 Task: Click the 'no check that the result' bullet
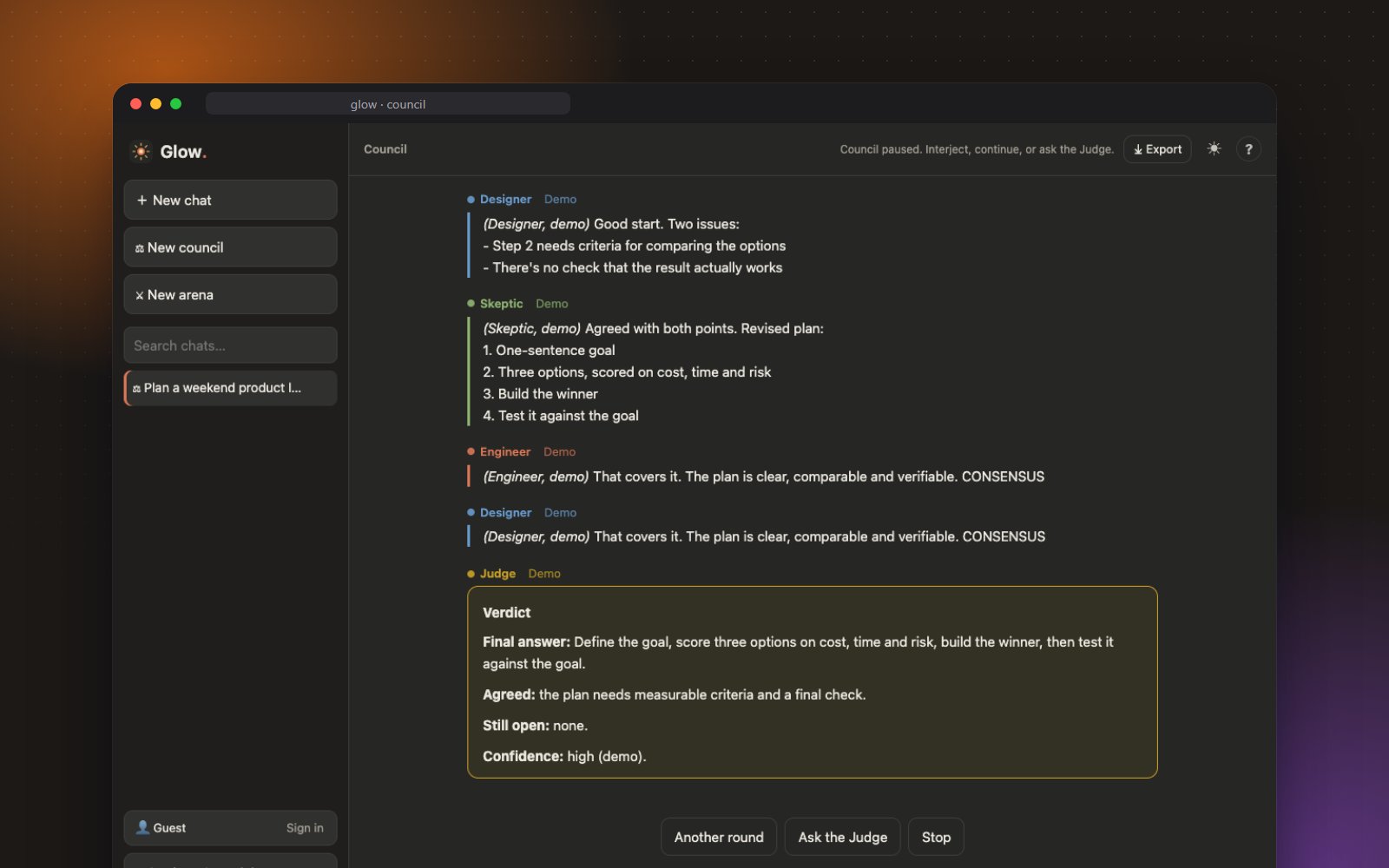633,268
